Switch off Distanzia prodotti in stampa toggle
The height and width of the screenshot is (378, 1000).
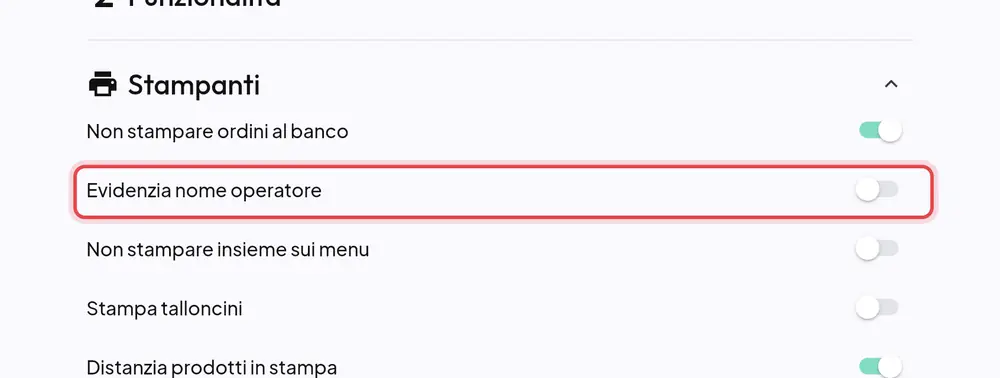coord(880,367)
